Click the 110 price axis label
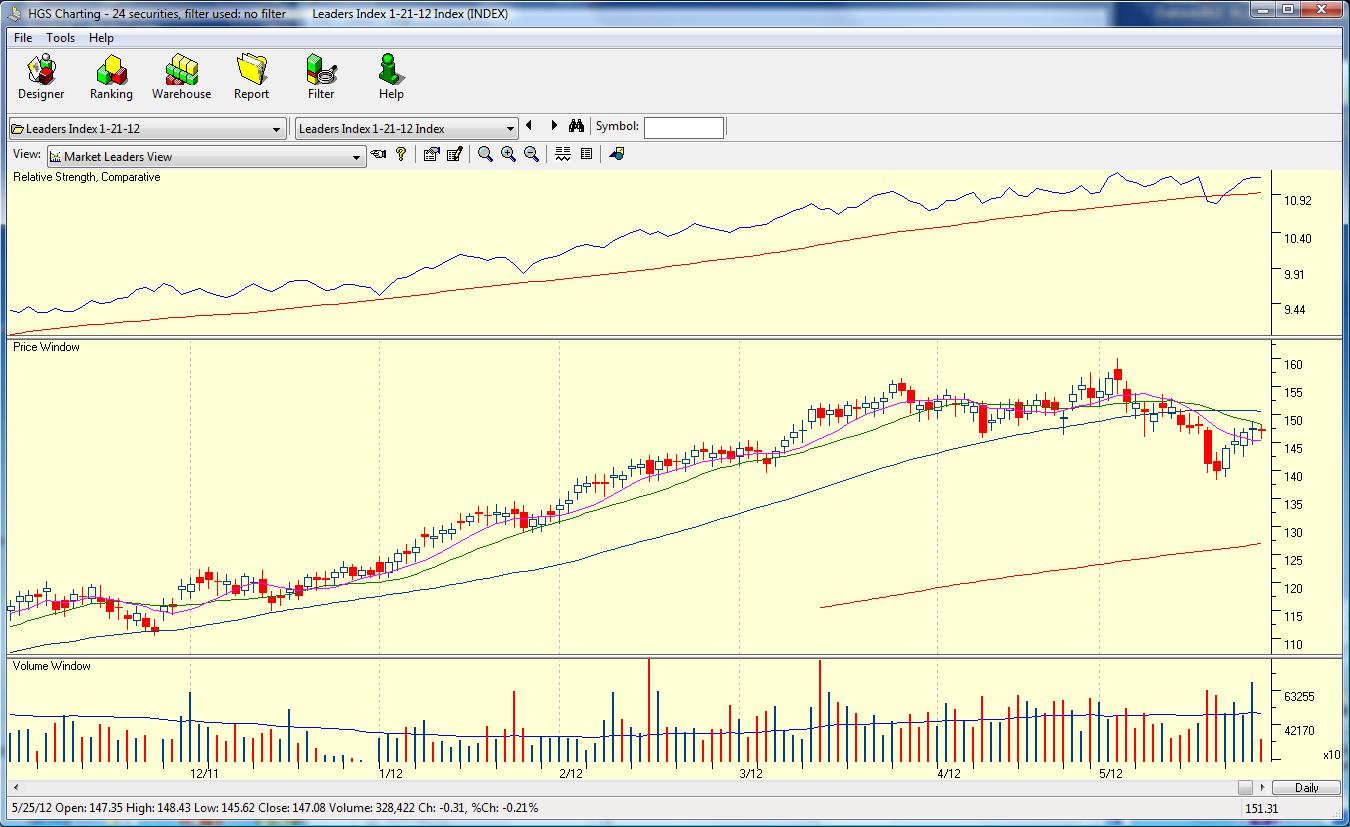 click(1293, 645)
